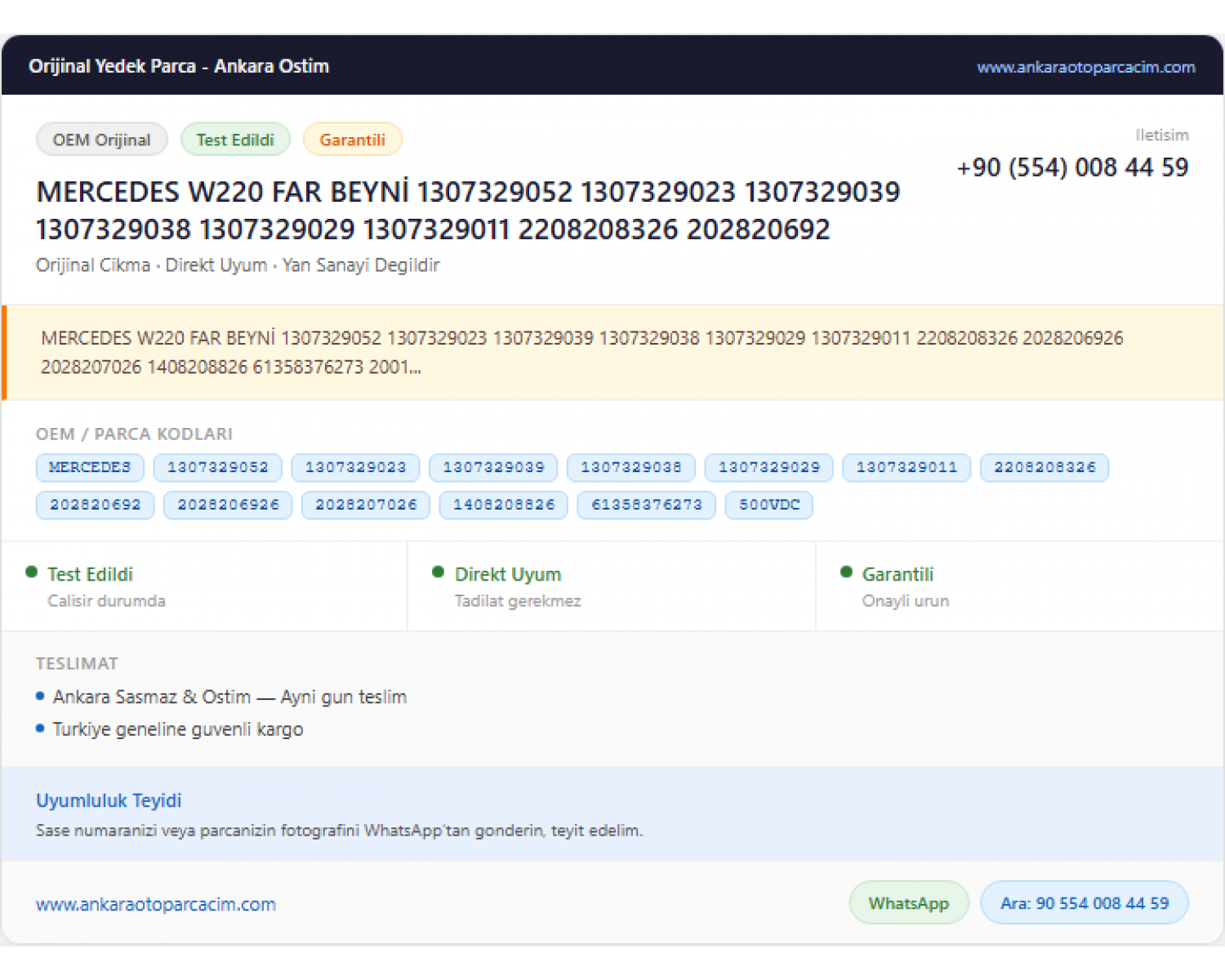This screenshot has height=980, width=1225.
Task: Select the 500VDC code chip
Action: [x=769, y=505]
